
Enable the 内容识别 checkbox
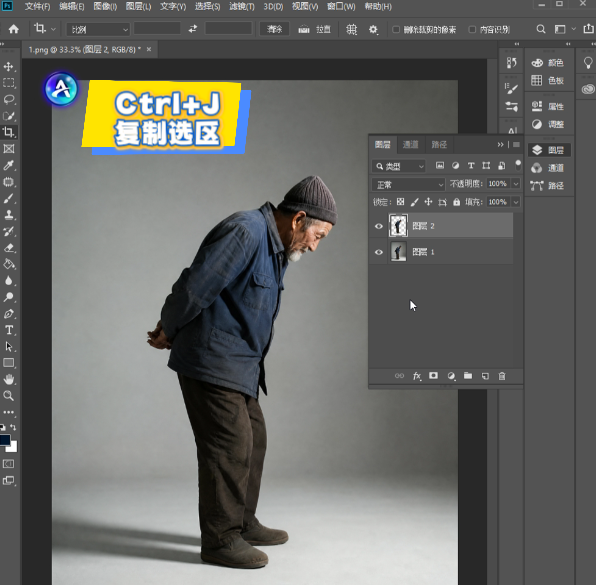click(472, 30)
